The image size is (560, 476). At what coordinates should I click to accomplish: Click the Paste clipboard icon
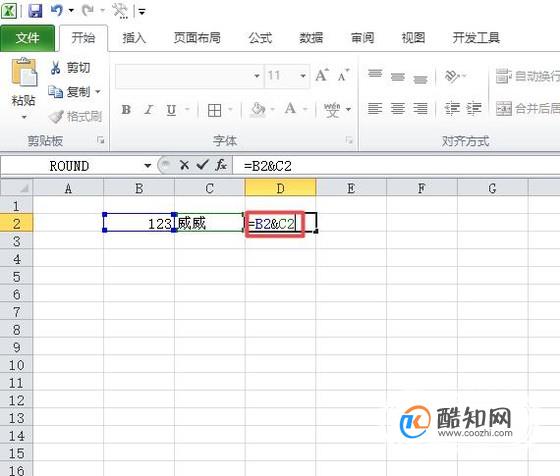tap(24, 72)
